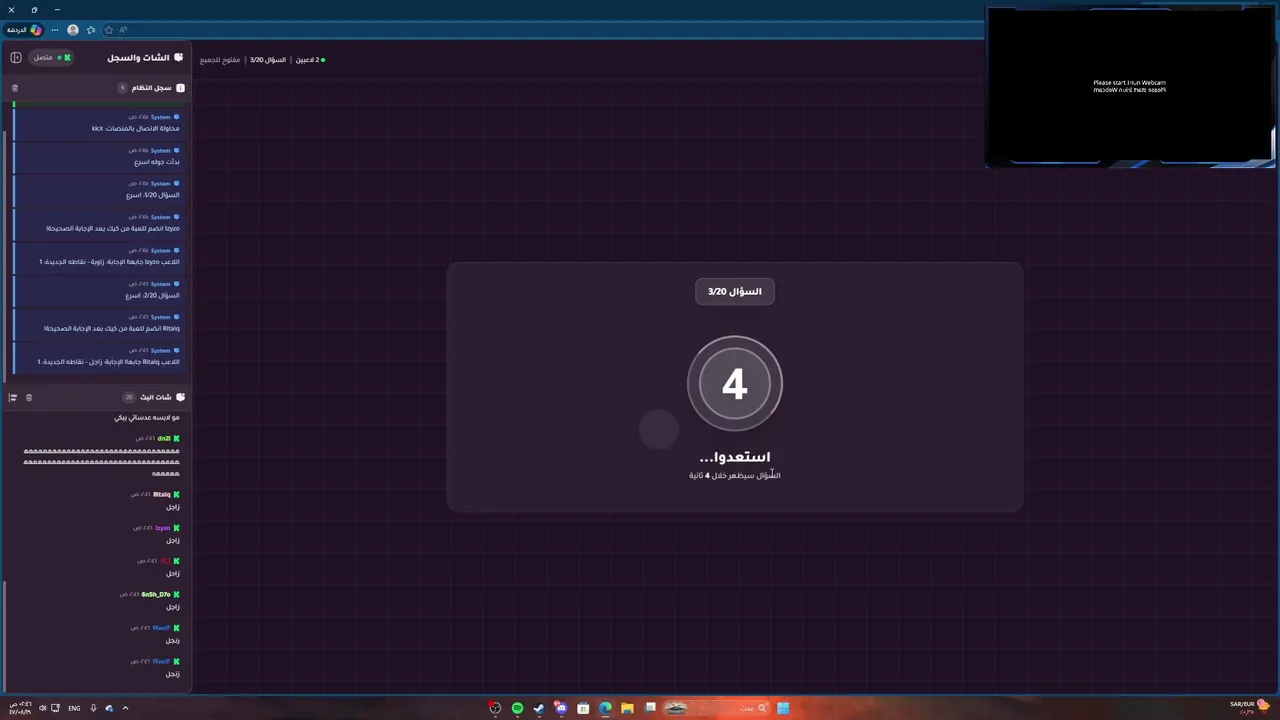Select log entry بدأت جوله اسرع

pyautogui.click(x=98, y=156)
